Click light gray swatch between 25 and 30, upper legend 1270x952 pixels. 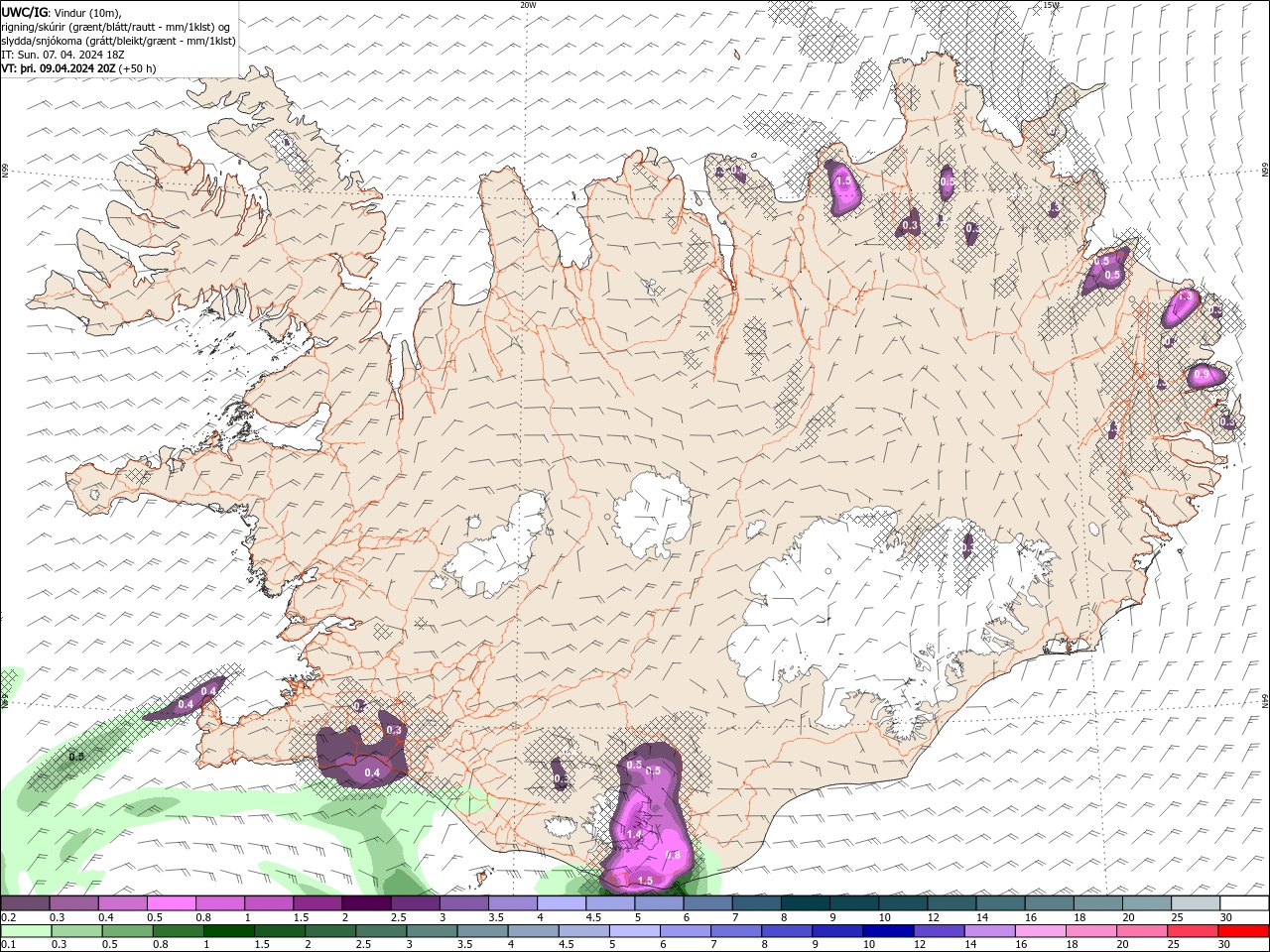[x=1195, y=903]
